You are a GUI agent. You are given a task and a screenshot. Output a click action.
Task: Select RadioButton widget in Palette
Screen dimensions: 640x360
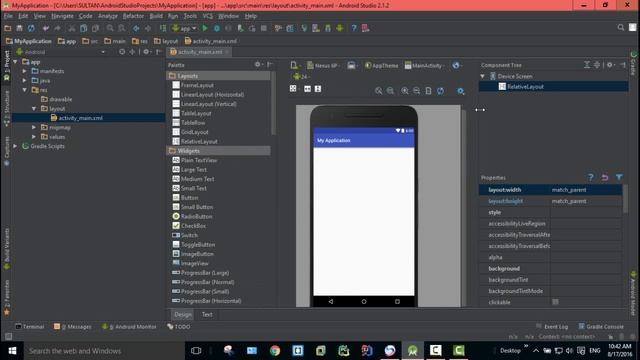196,216
